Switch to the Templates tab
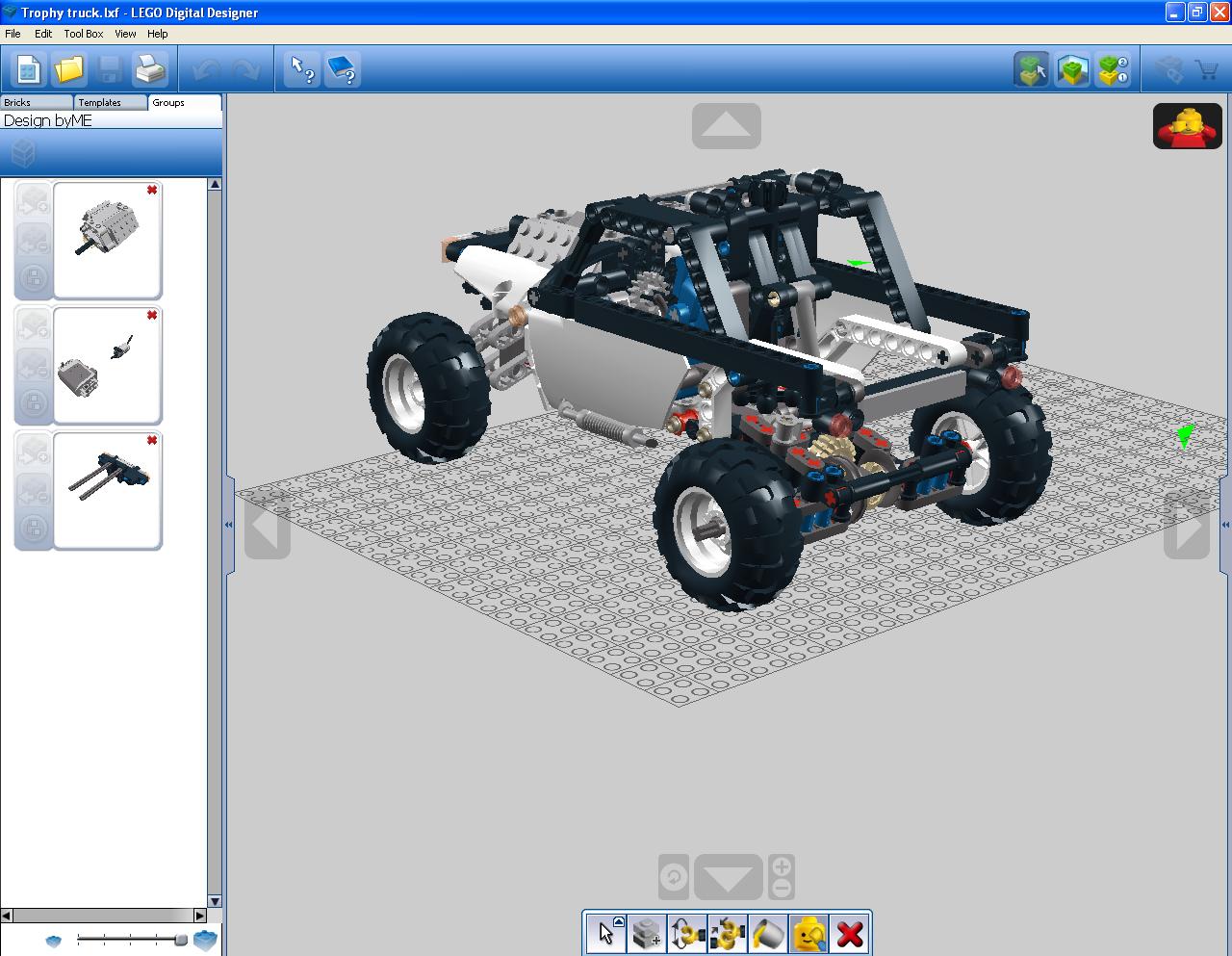The width and height of the screenshot is (1232, 956). pyautogui.click(x=111, y=102)
